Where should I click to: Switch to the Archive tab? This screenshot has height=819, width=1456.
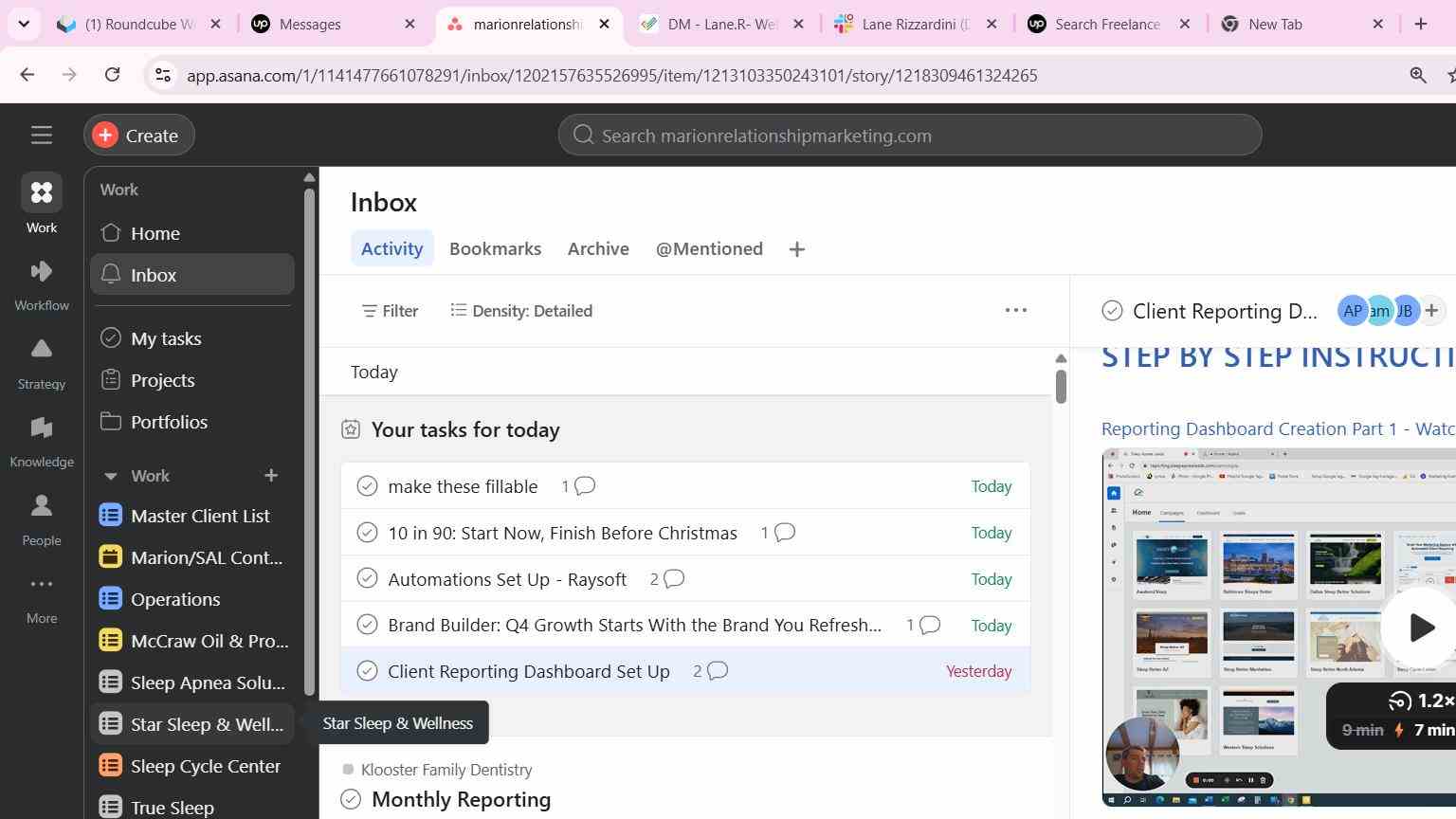(x=598, y=248)
